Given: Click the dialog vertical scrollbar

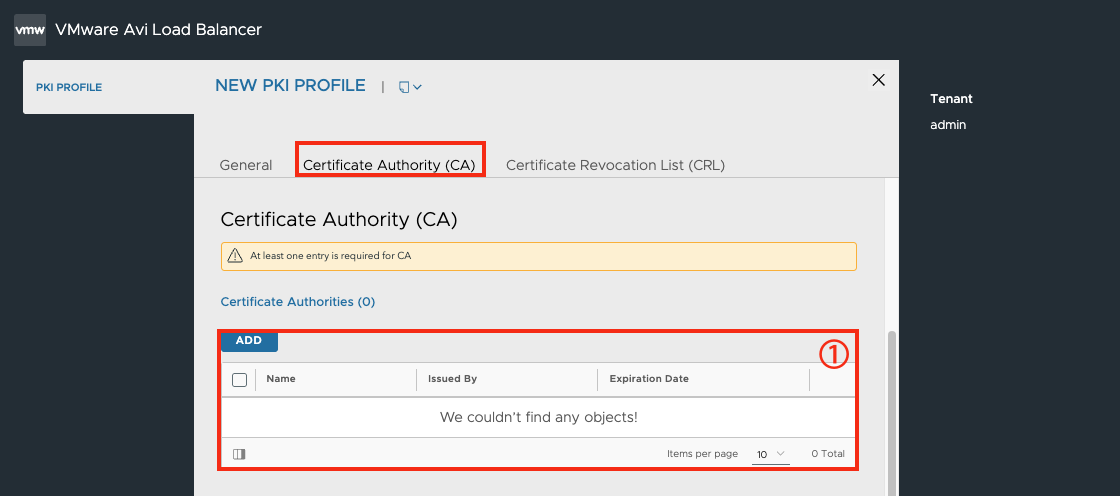Looking at the screenshot, I should (x=891, y=413).
